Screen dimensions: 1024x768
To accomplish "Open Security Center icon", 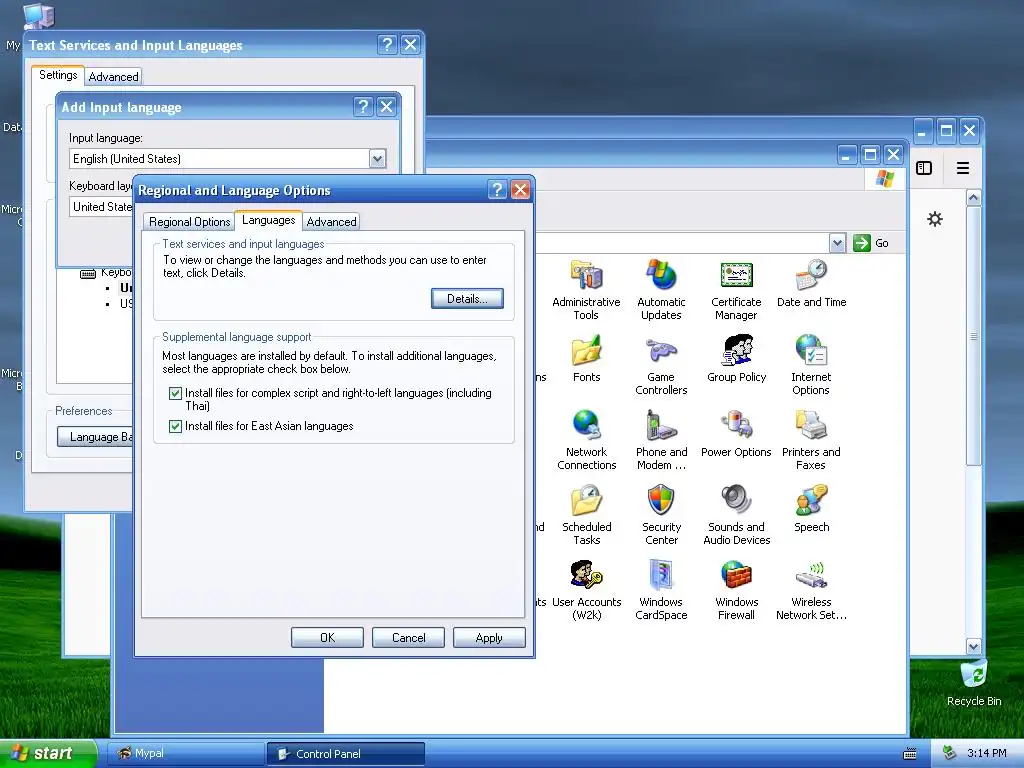I will [x=661, y=500].
